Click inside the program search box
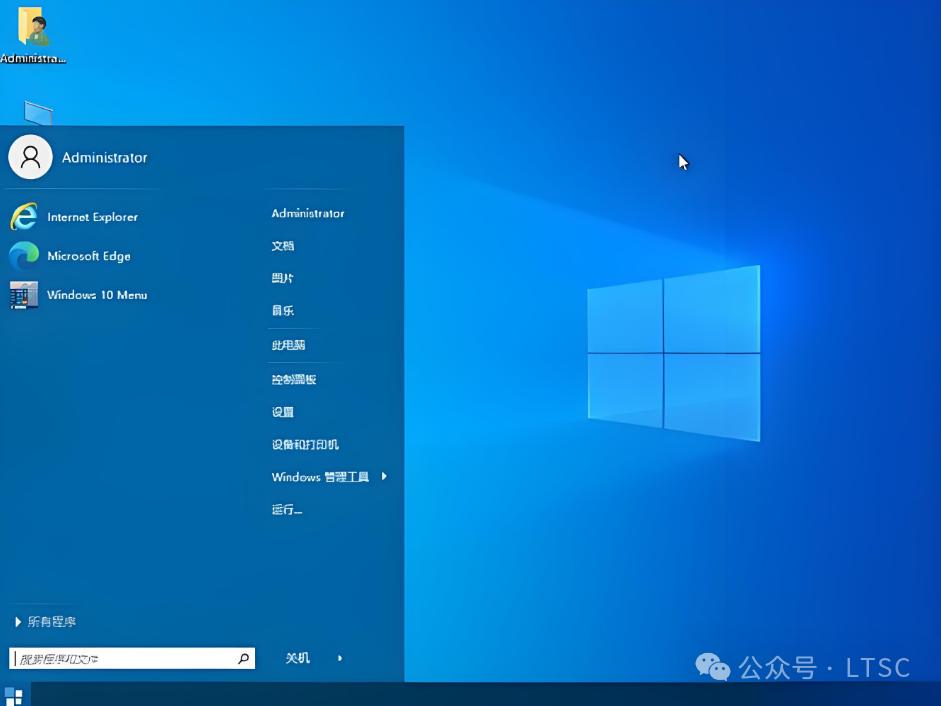 click(x=120, y=658)
